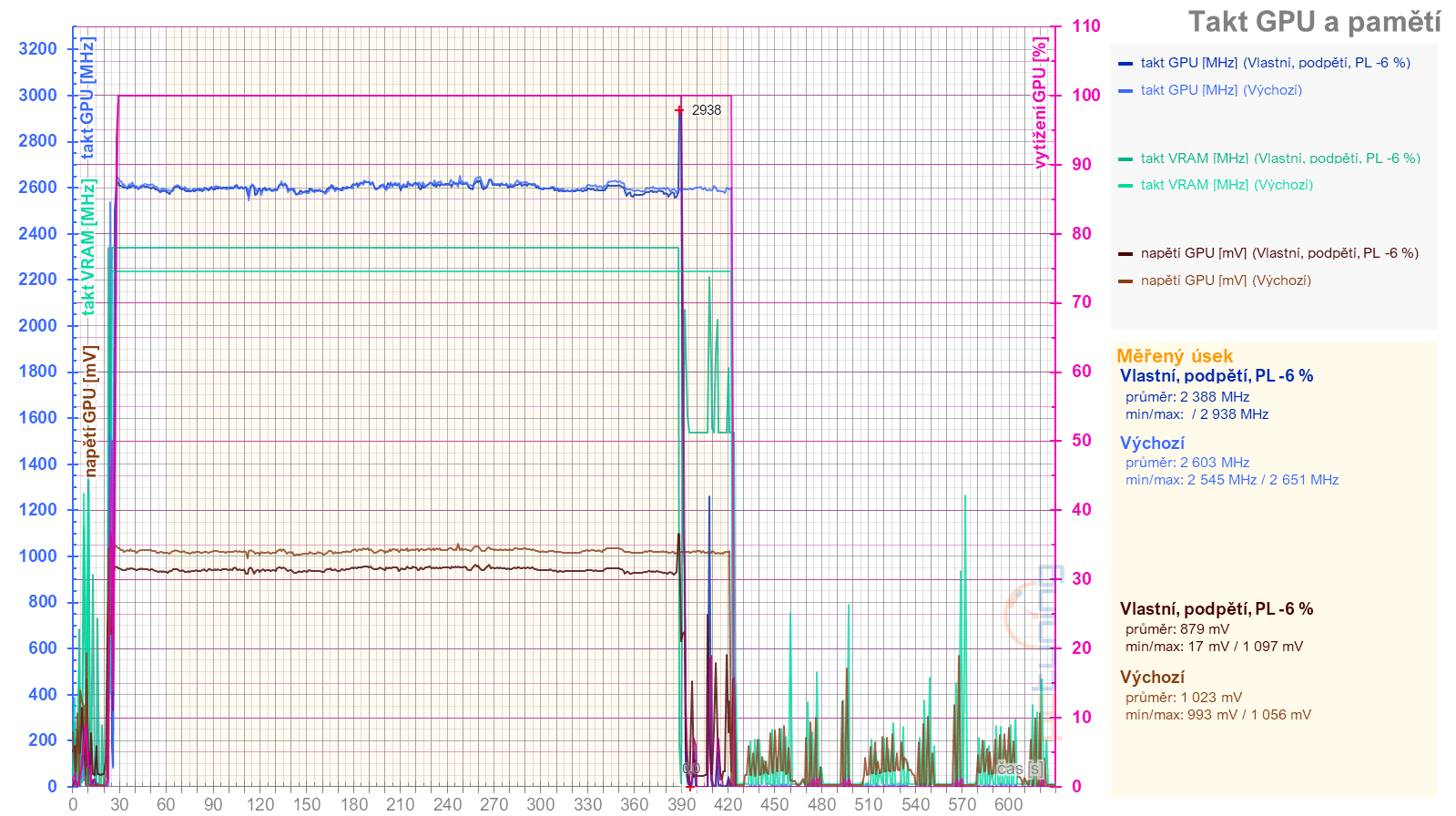Click the 390 tick on time axis

click(681, 804)
